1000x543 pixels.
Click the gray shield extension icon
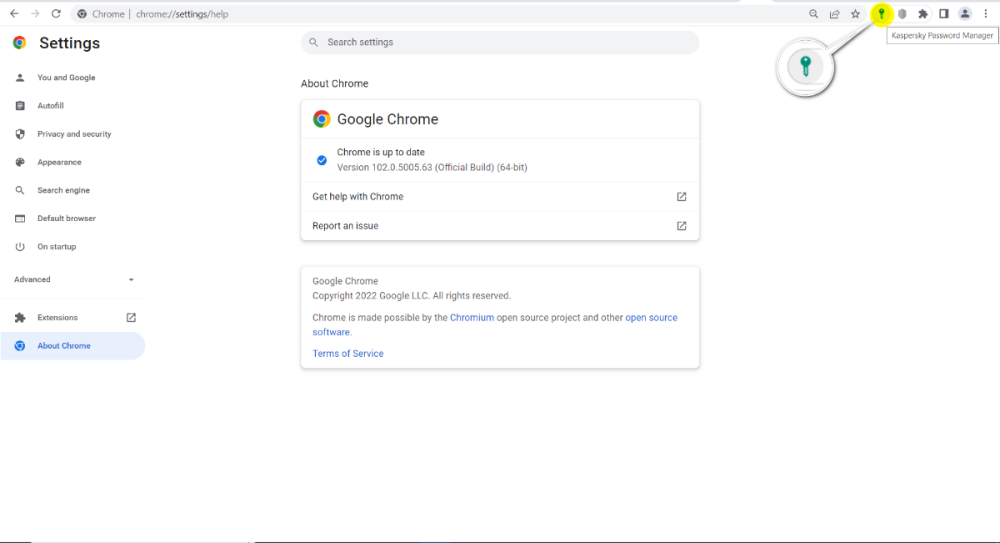click(902, 14)
